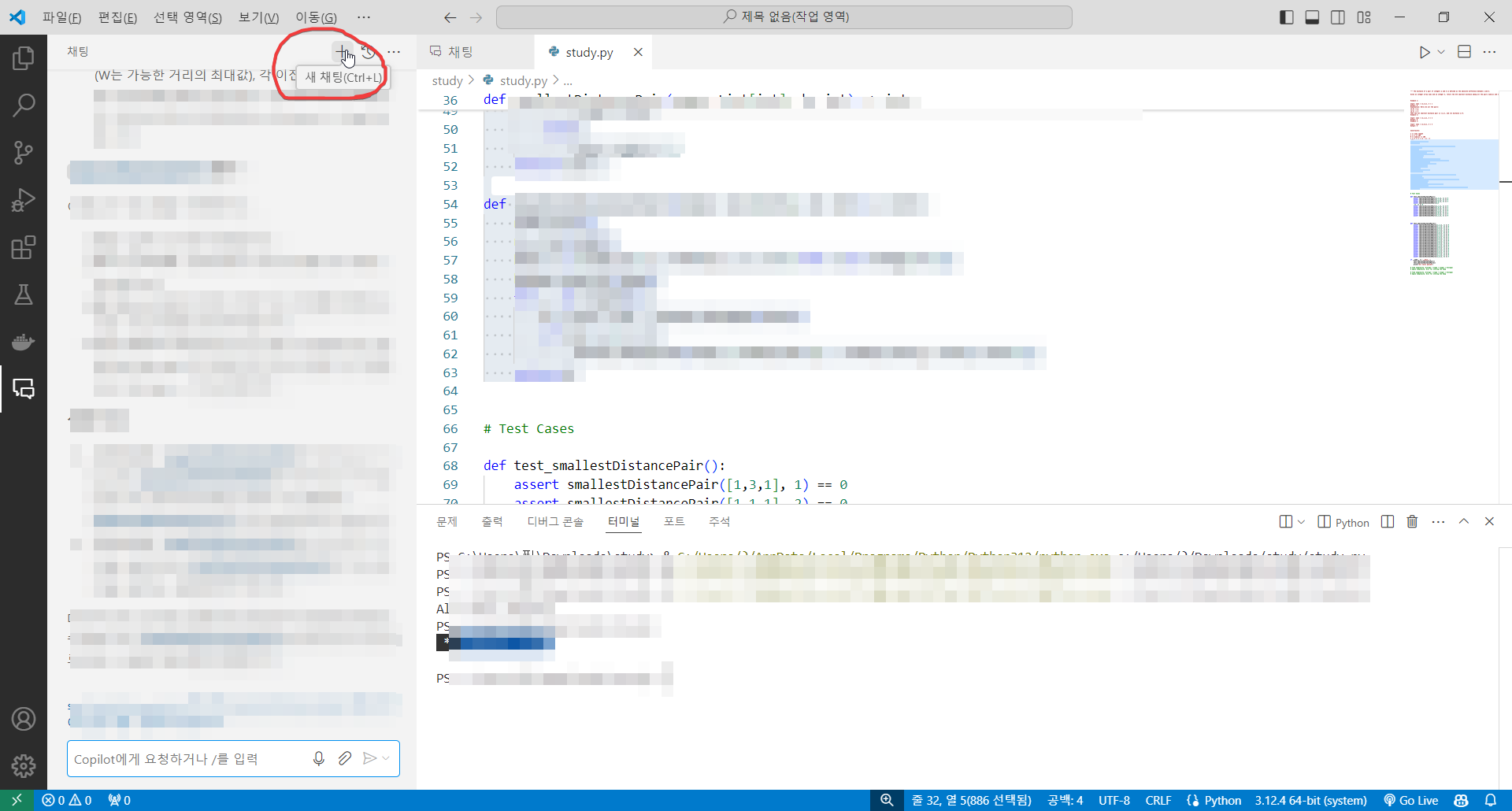
Task: Open the 선택 영역(S) menu
Action: (x=187, y=17)
